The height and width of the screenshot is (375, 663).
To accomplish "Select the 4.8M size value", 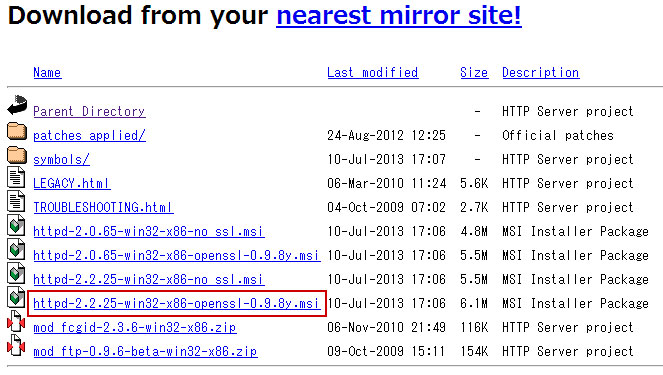I will pos(474,232).
